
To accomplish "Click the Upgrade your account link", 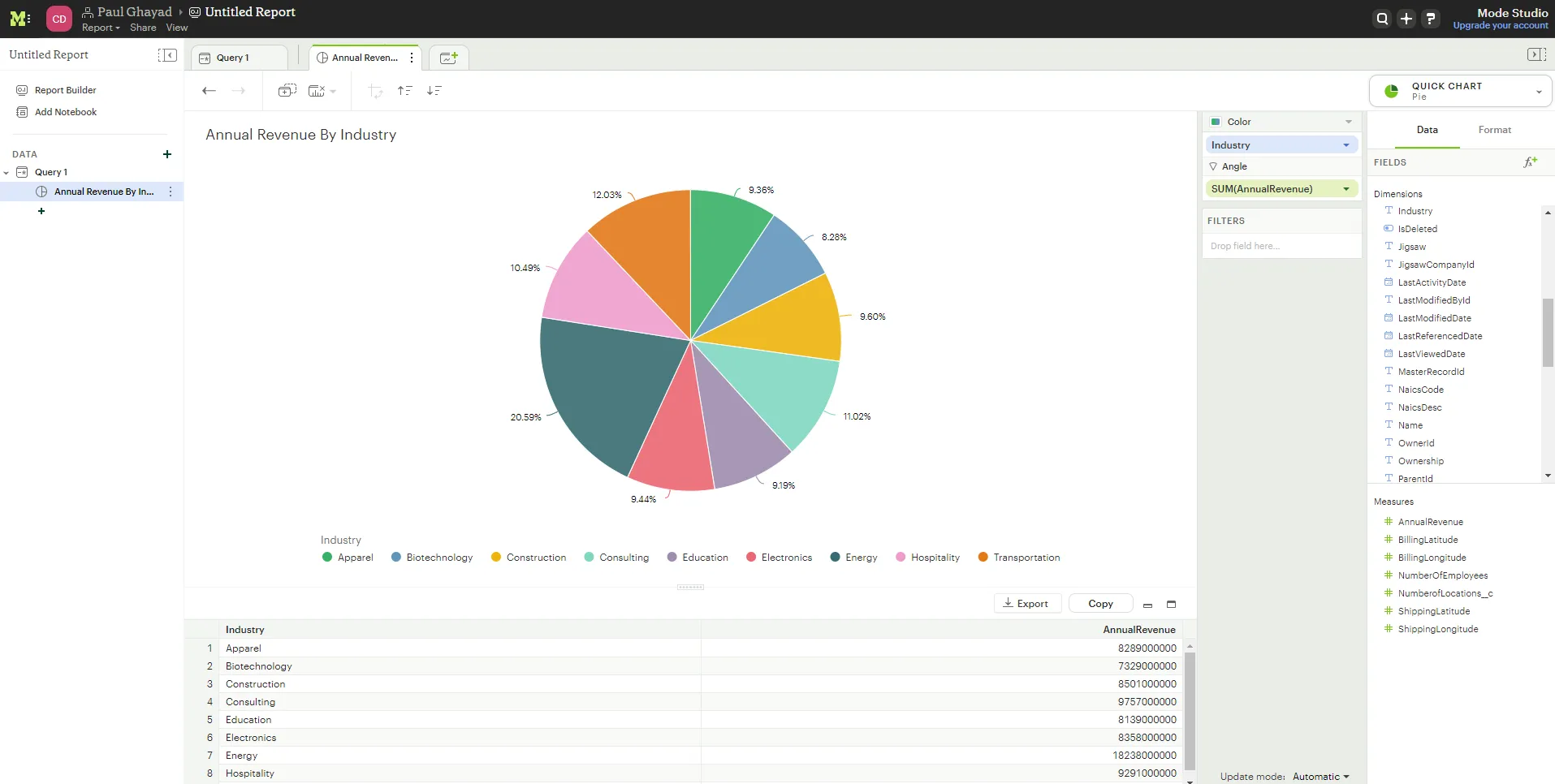I will [1500, 26].
